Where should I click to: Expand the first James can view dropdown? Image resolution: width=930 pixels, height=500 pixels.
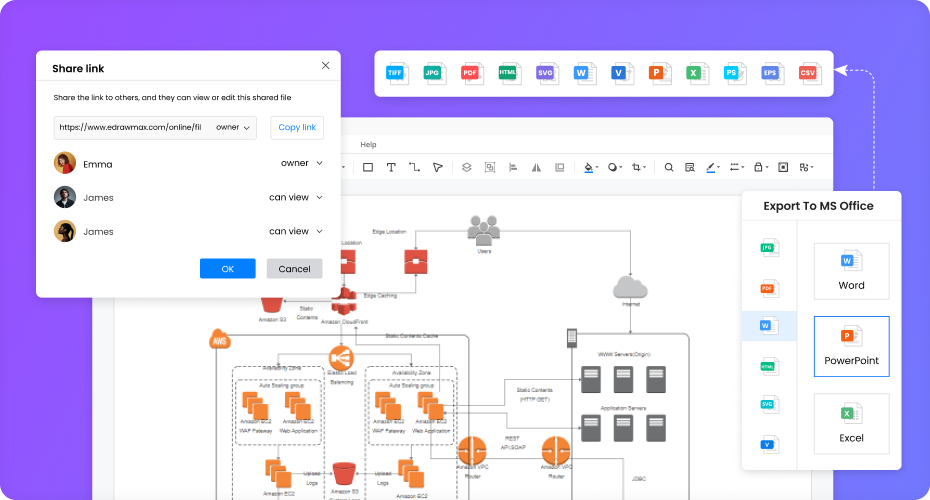click(295, 197)
